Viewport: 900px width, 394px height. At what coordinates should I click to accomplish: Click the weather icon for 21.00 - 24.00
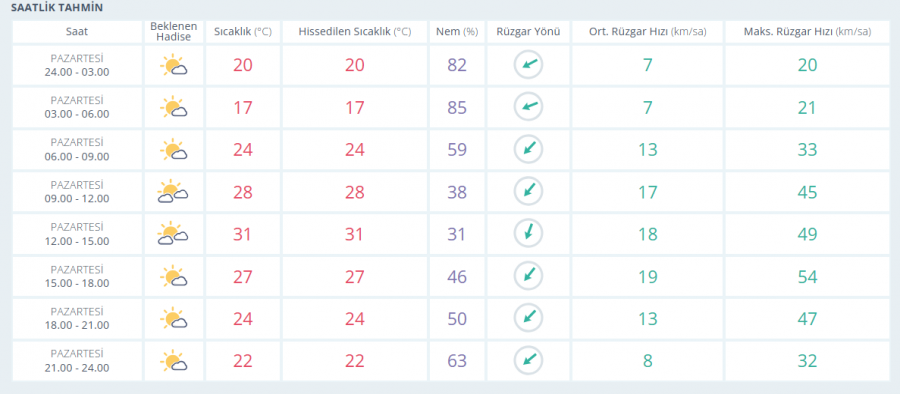point(174,361)
